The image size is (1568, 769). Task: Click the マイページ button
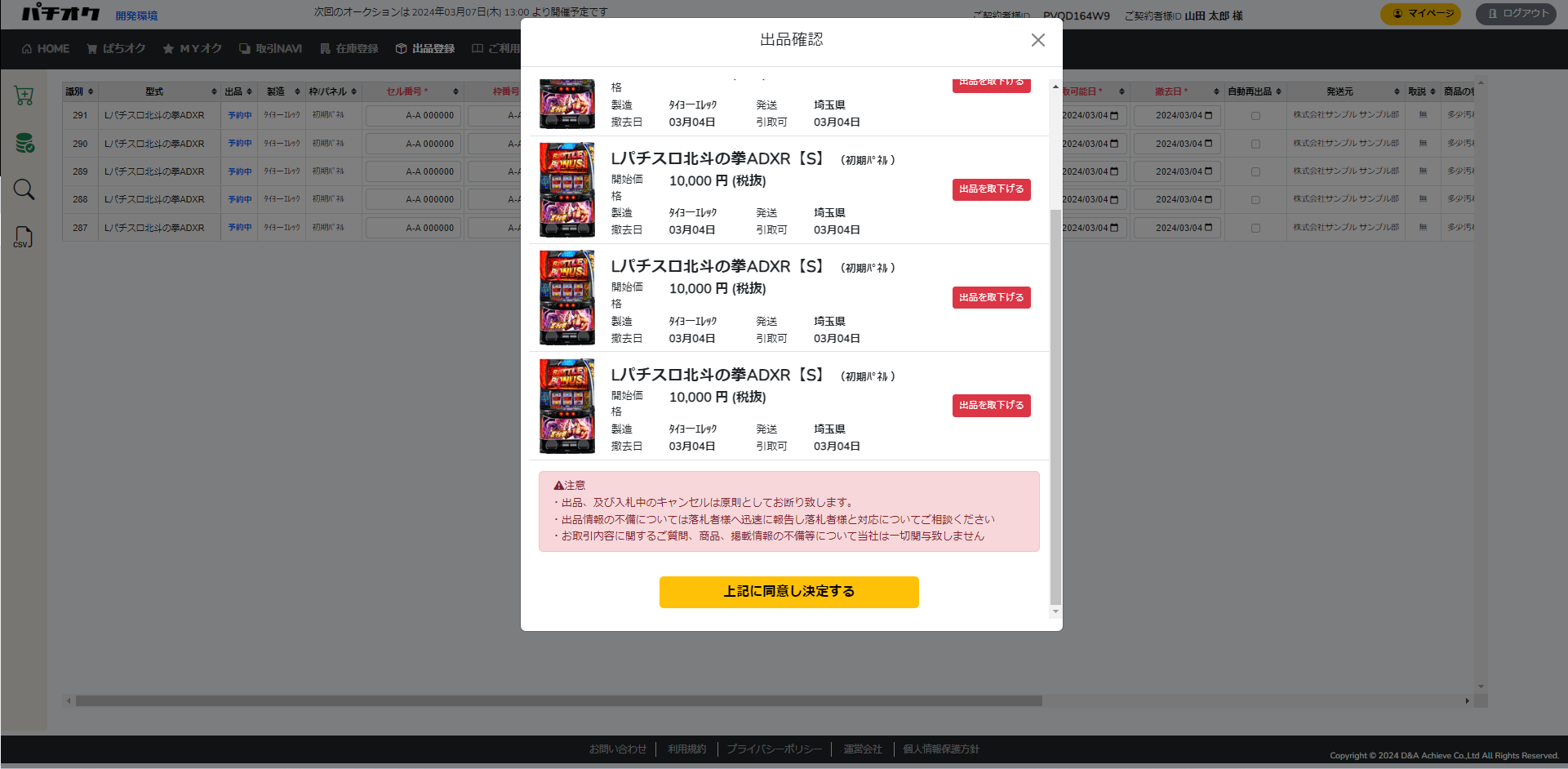click(1420, 14)
